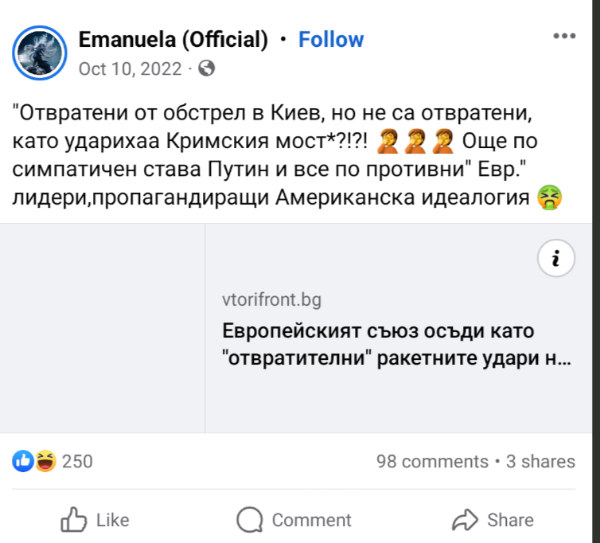Open the Европейският съюз осъди article headline
The width and height of the screenshot is (600, 543).
(x=396, y=343)
